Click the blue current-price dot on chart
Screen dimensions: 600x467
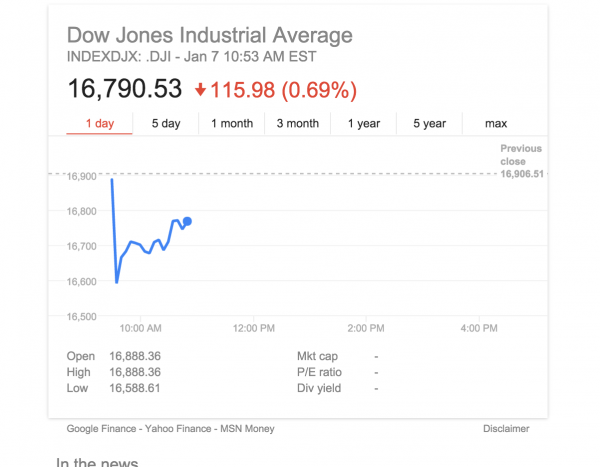pyautogui.click(x=187, y=222)
